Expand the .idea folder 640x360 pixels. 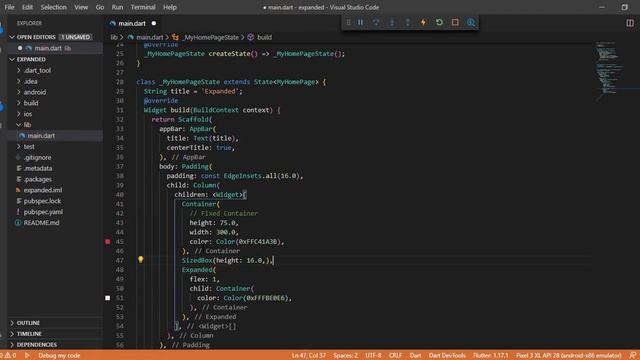[31, 82]
